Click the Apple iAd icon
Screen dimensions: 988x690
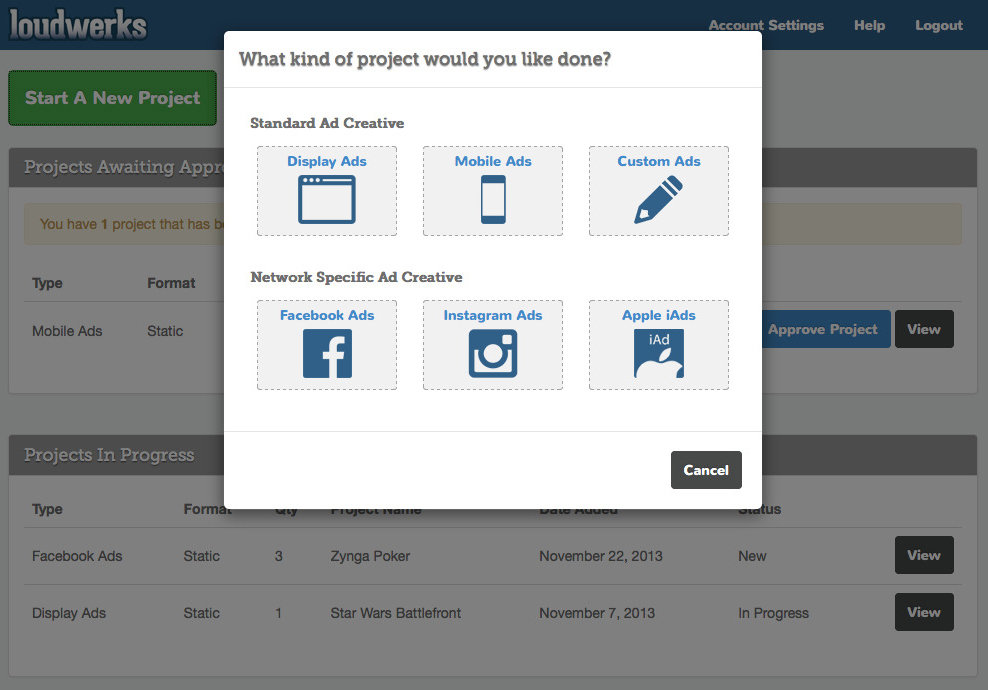[659, 353]
